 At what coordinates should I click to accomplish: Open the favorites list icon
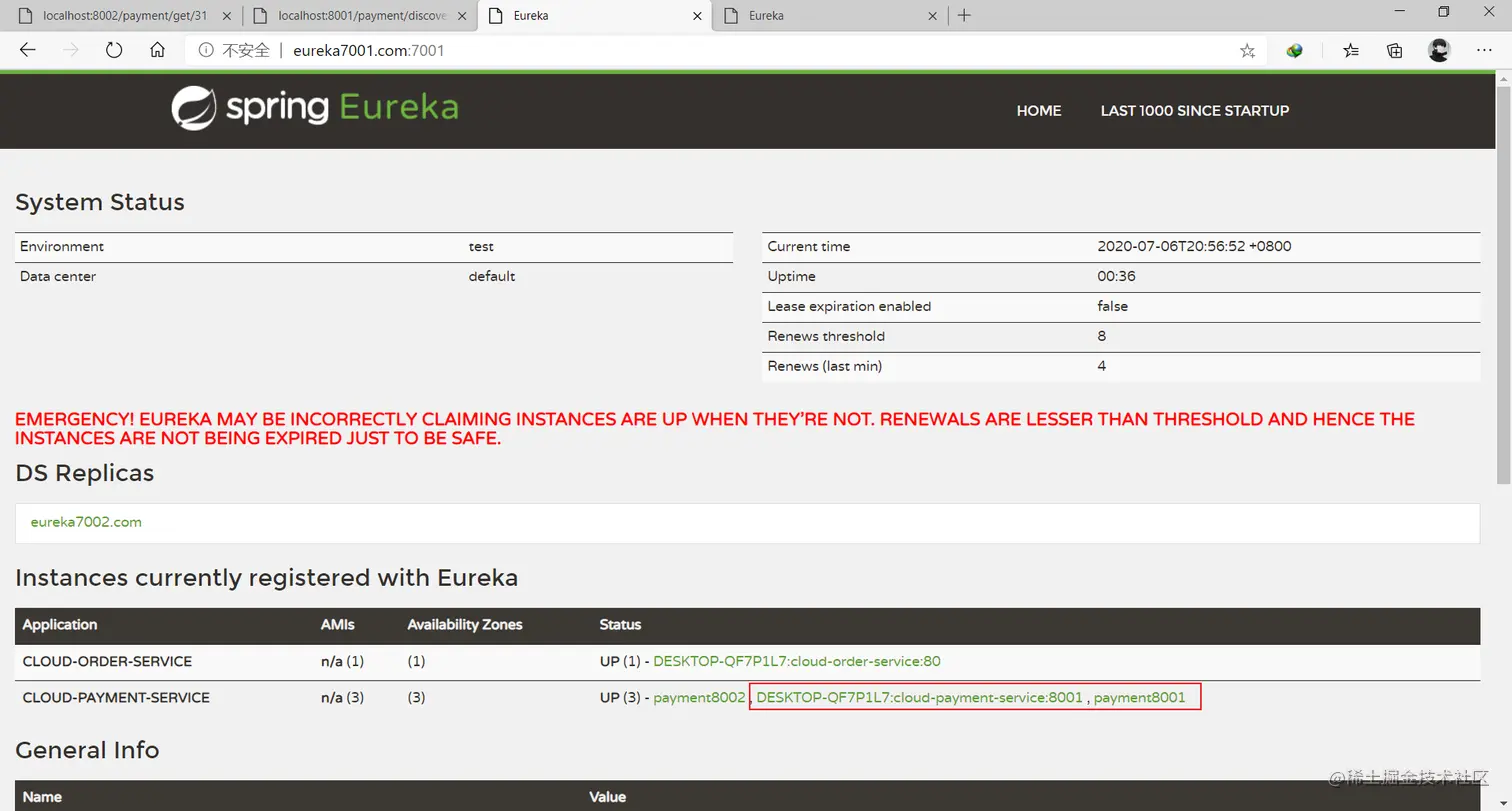1351,50
